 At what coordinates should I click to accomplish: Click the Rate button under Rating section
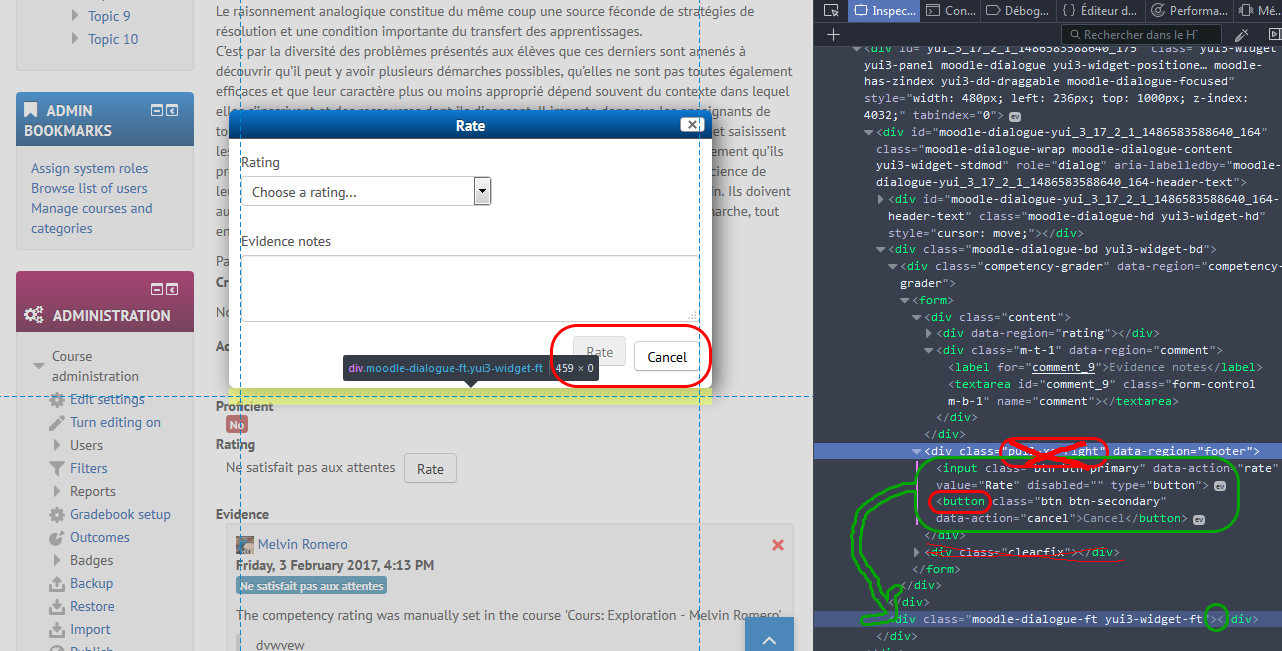[x=430, y=468]
